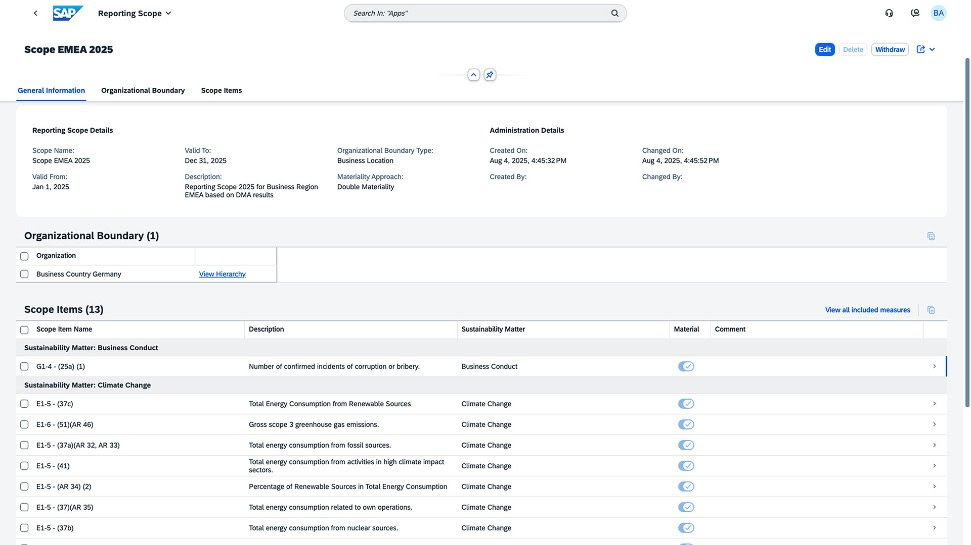Open the feedback chat icon
Viewport: 971px width, 545px height.
tap(915, 14)
